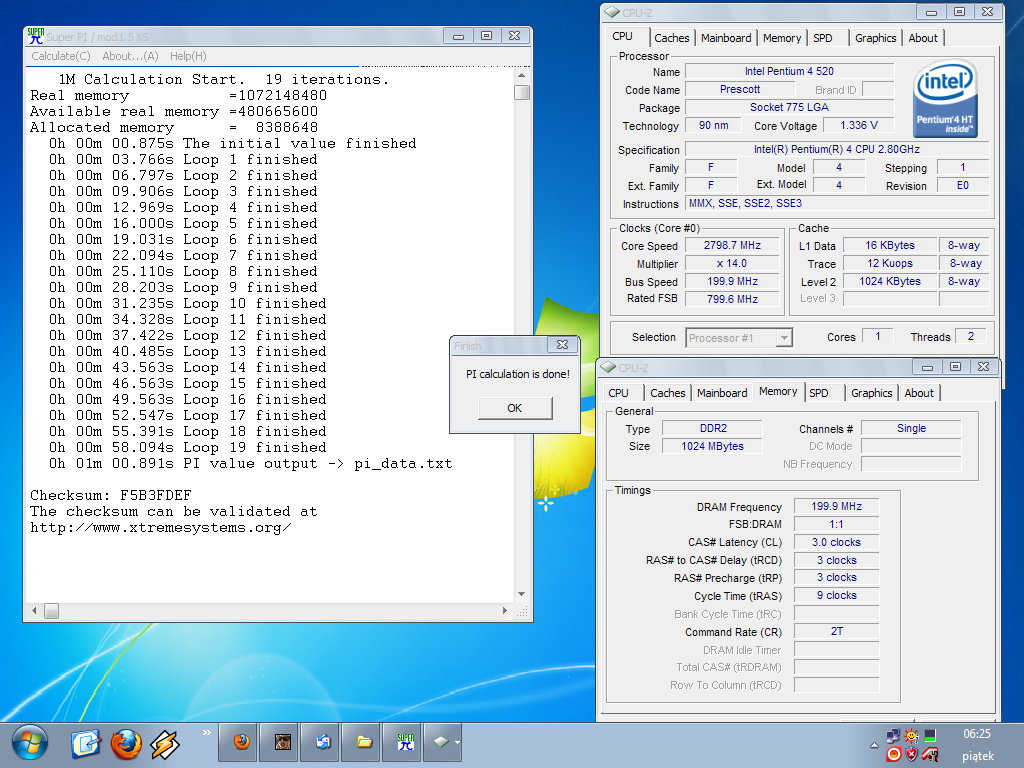Switch to the Super PI taskbar button

pyautogui.click(x=405, y=742)
